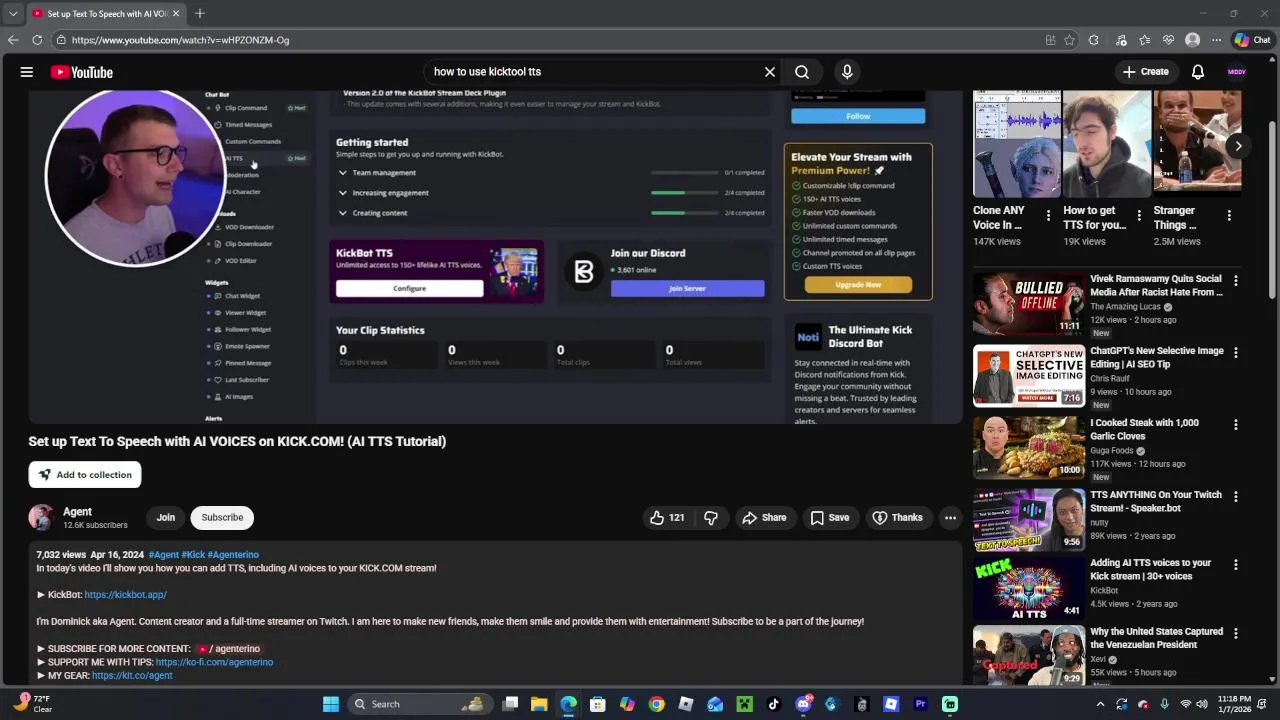This screenshot has height=720, width=1280.
Task: Reload the page in the browser
Action: [37, 40]
